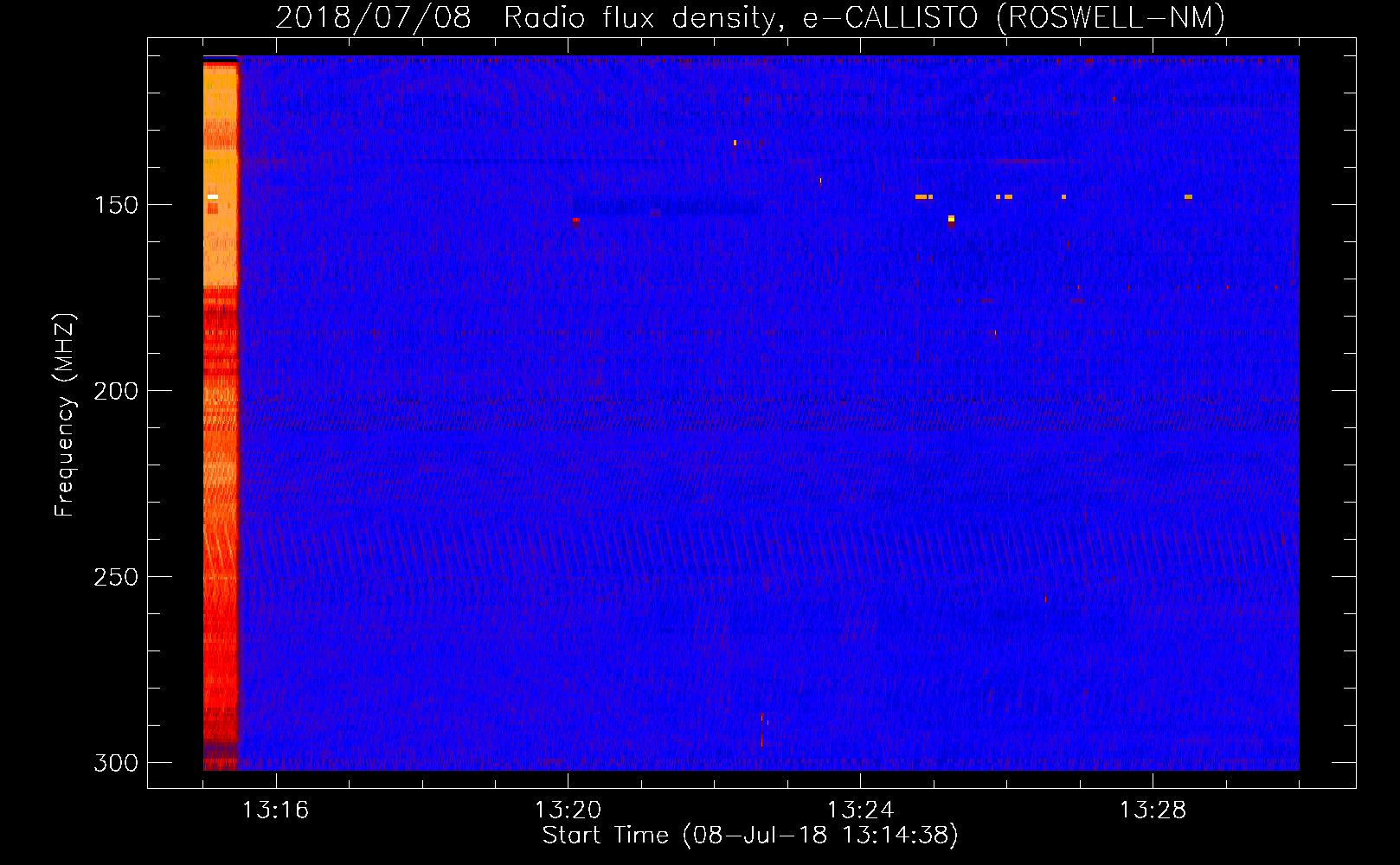Click the 'Start Time (08-Jul-18 13:14:38)' label
Image resolution: width=1400 pixels, height=865 pixels.
750,836
